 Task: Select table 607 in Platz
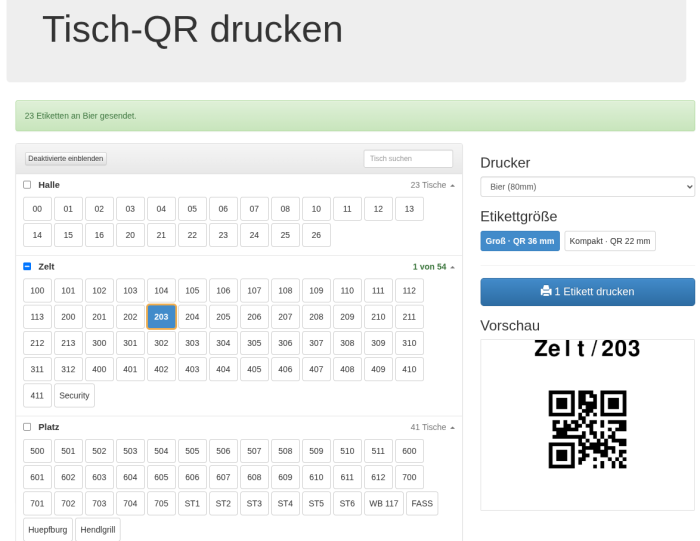coord(223,477)
